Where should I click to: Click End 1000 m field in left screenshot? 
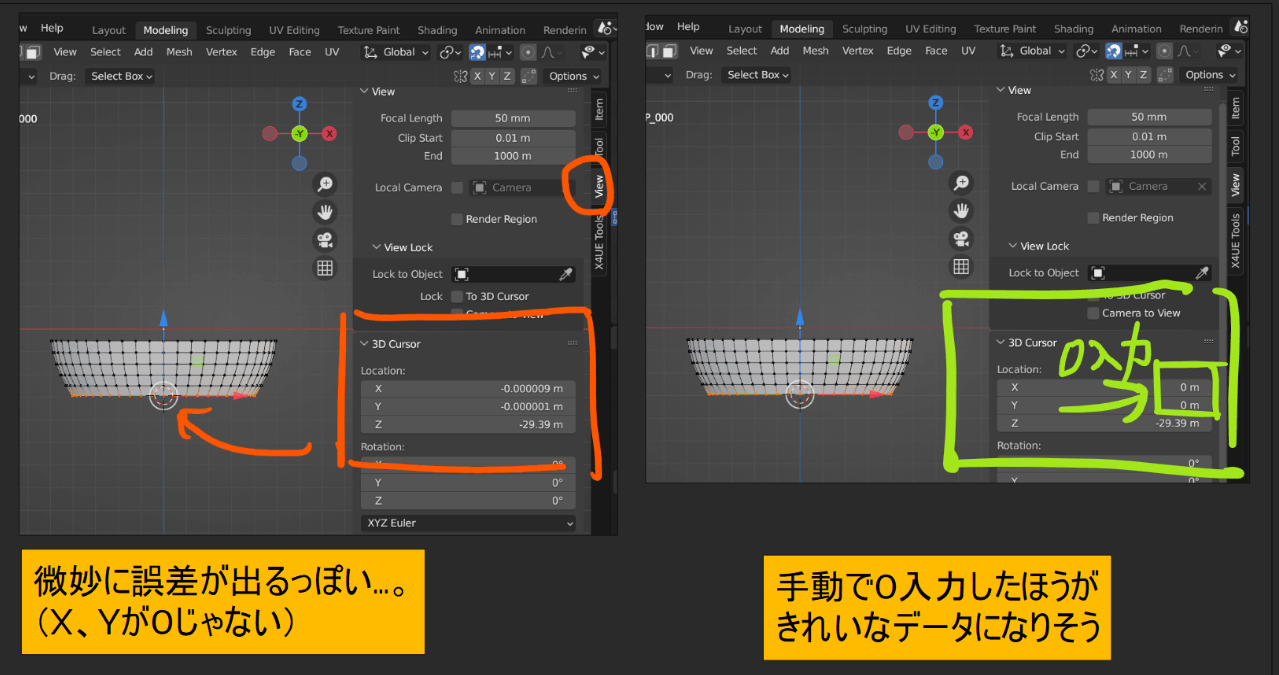[x=513, y=156]
